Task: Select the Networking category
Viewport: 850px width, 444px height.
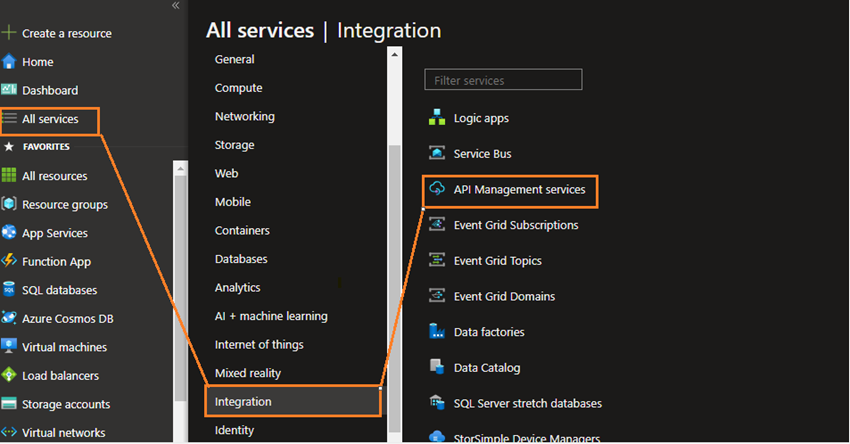Action: click(244, 116)
